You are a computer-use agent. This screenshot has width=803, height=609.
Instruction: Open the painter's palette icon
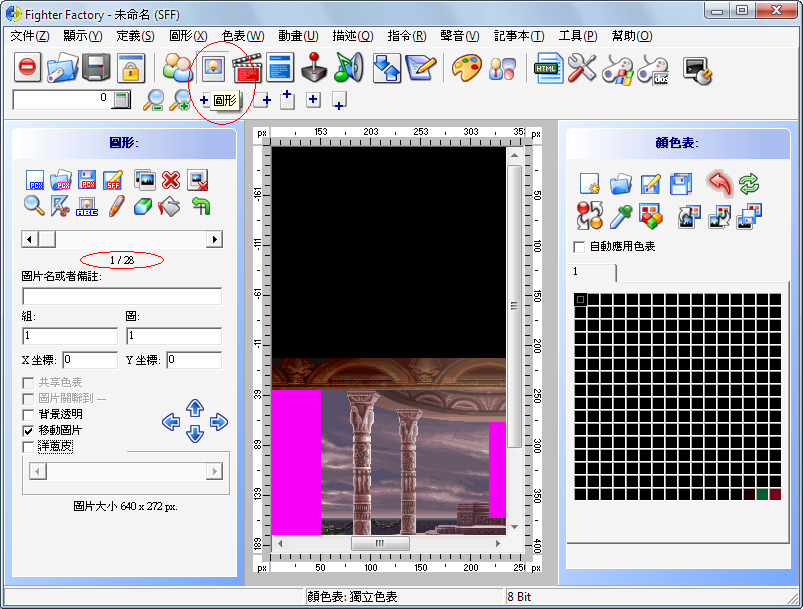(x=466, y=68)
